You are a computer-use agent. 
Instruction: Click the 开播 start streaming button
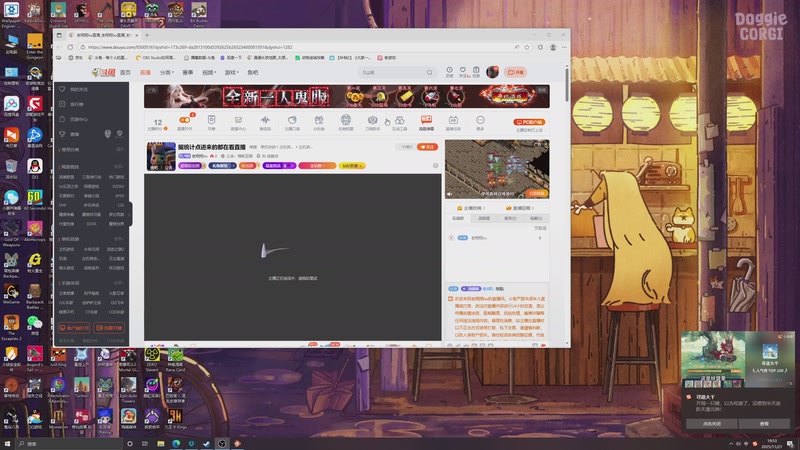pos(515,72)
